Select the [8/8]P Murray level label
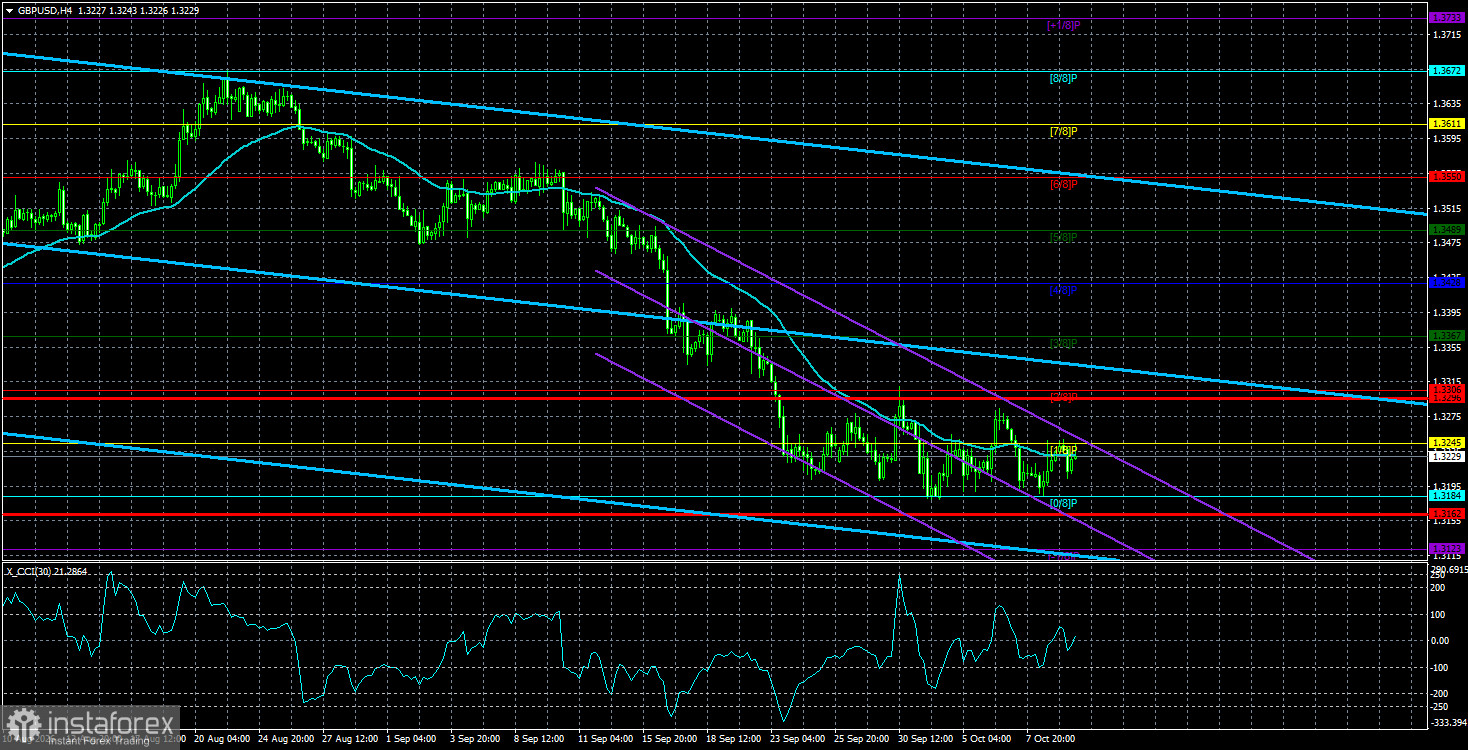 (x=1063, y=78)
